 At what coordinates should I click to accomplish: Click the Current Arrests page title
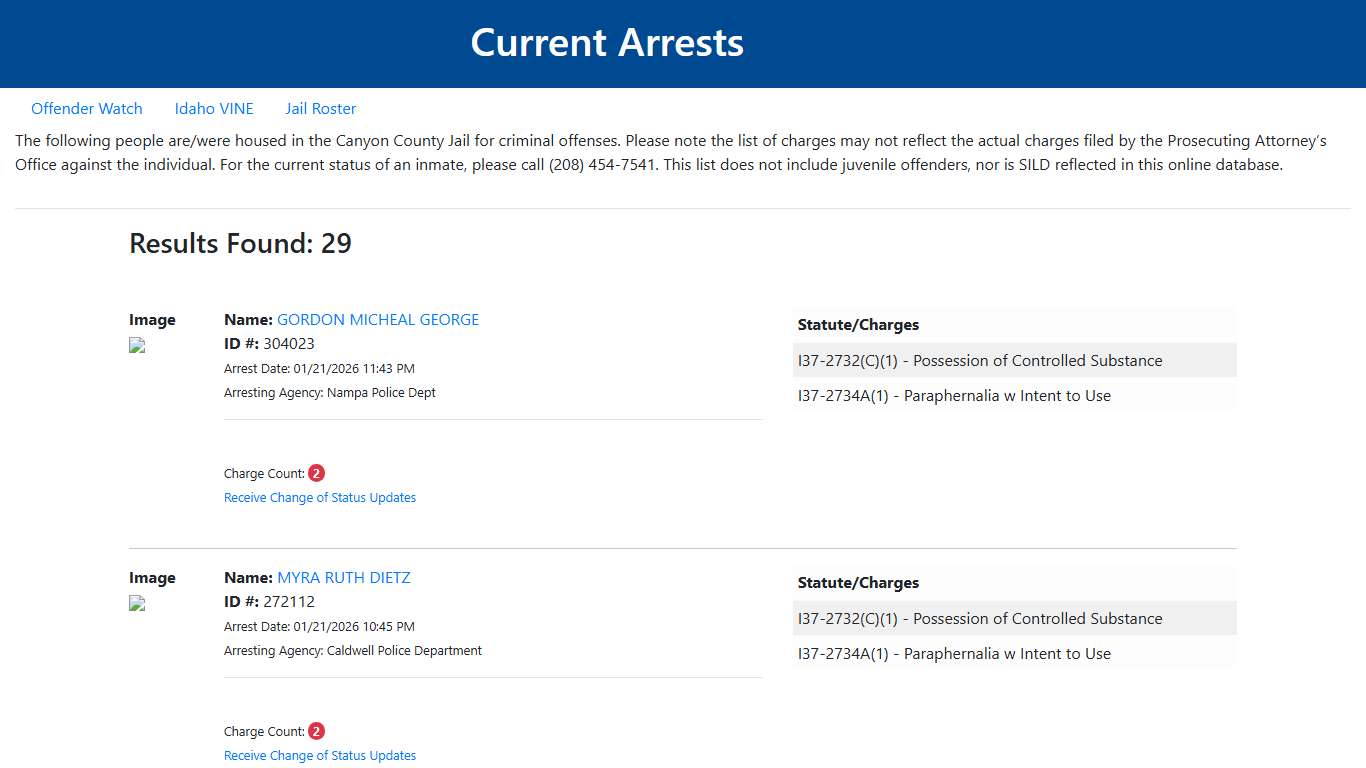[607, 42]
